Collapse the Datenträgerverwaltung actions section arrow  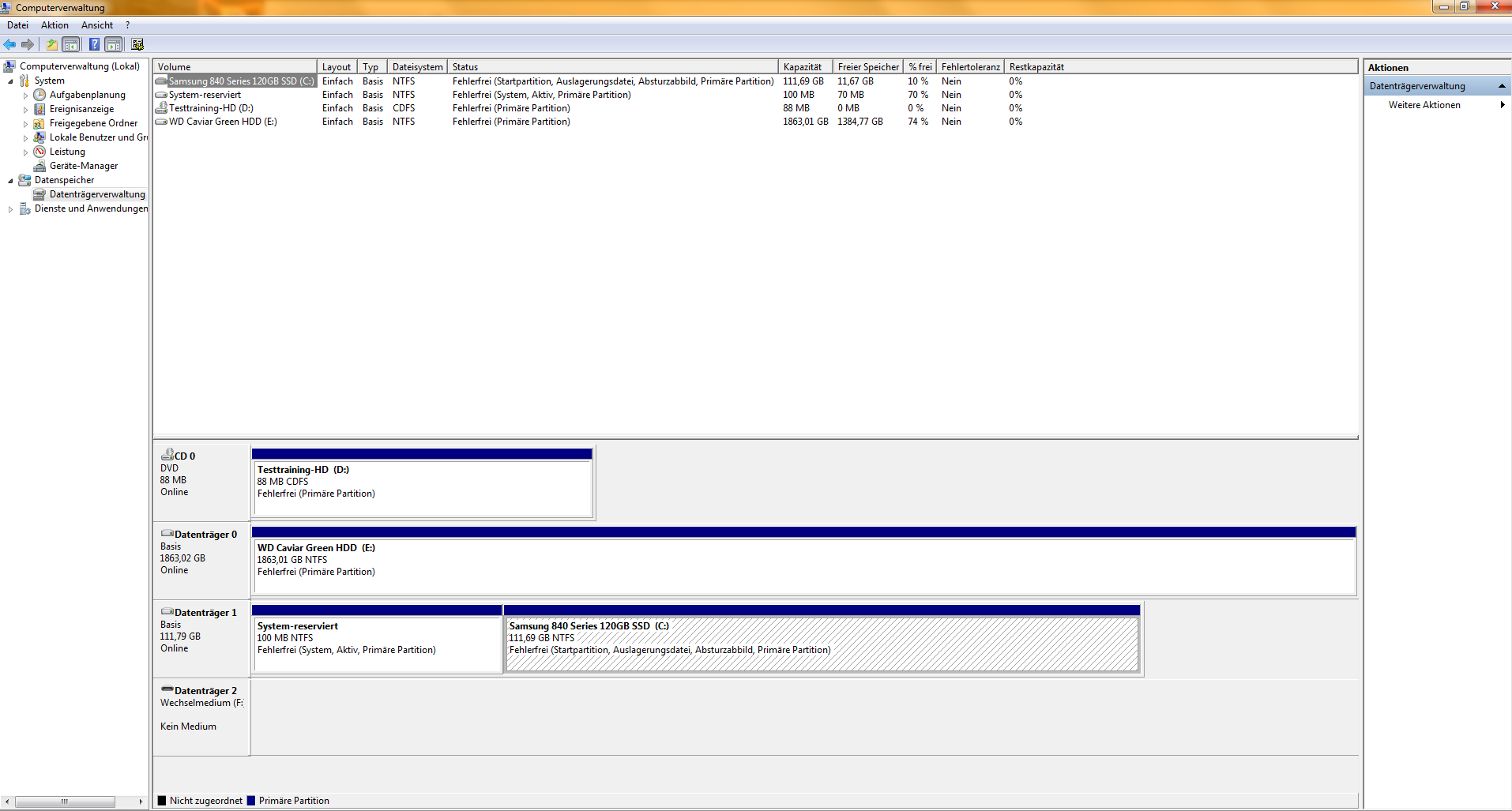click(x=1502, y=86)
